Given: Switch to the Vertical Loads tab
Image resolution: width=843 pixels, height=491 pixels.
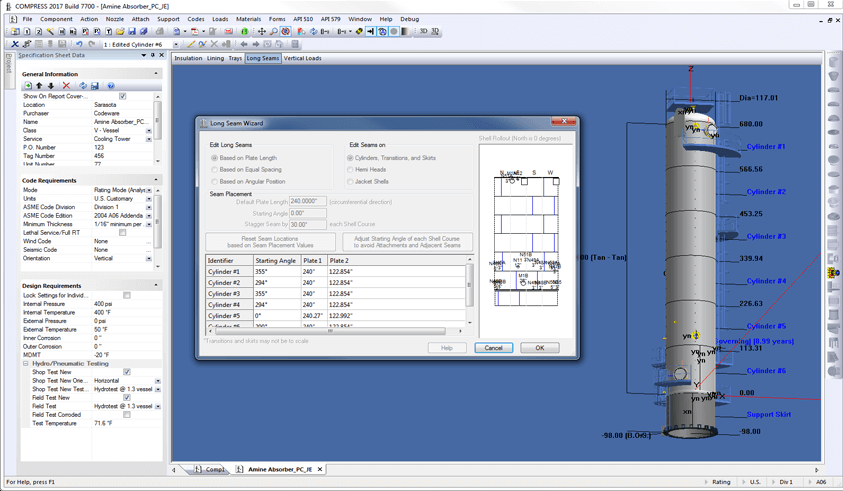Looking at the screenshot, I should tap(302, 58).
